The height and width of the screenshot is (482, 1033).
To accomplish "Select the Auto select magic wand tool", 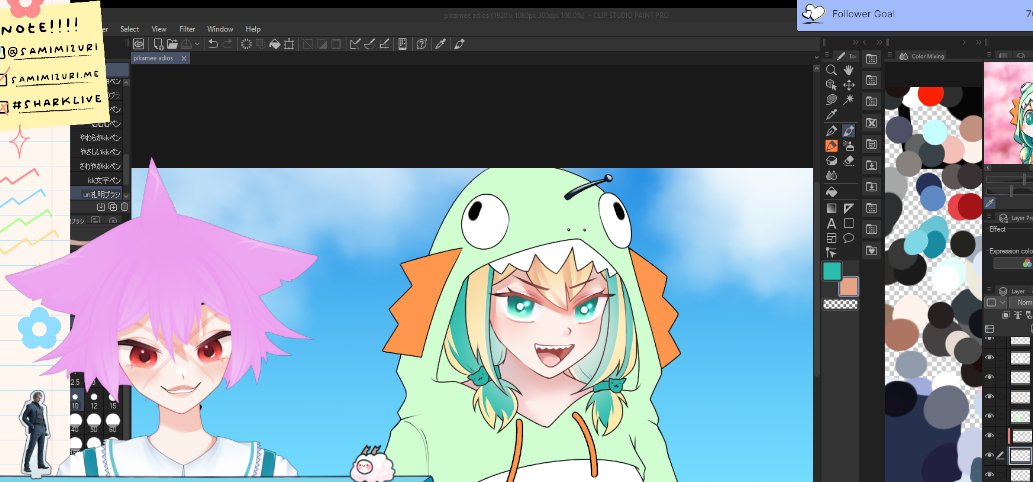I will [849, 100].
